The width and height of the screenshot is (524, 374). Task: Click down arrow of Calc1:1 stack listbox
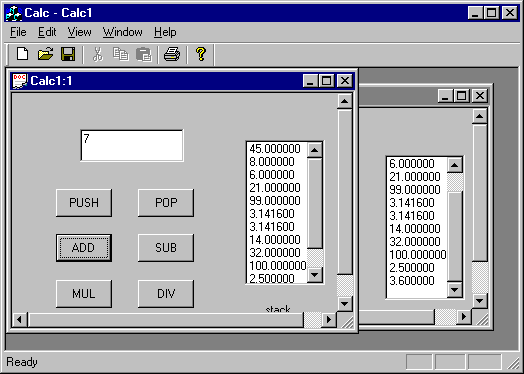click(x=314, y=275)
